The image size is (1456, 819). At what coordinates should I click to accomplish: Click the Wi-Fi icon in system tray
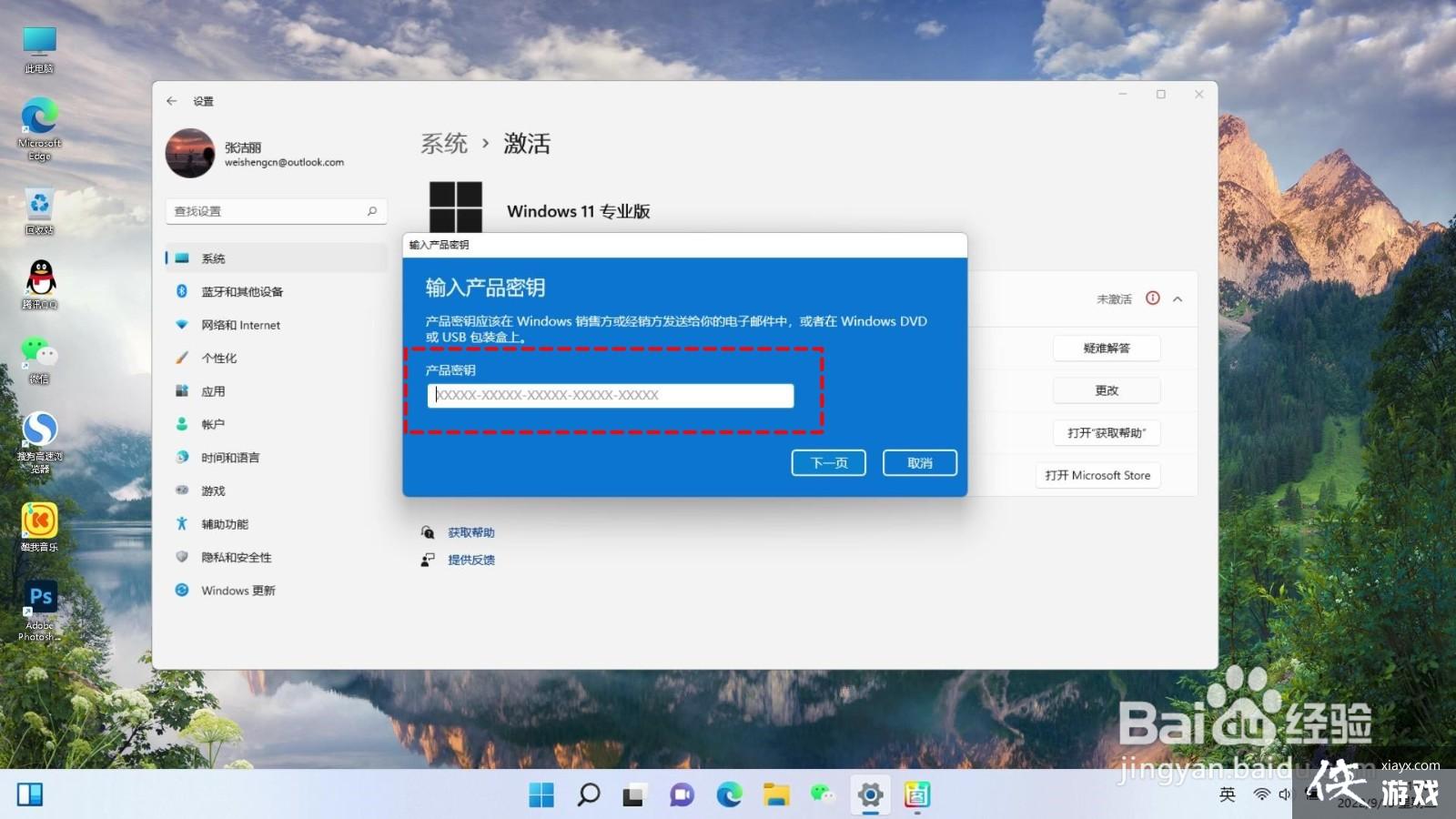[1261, 794]
